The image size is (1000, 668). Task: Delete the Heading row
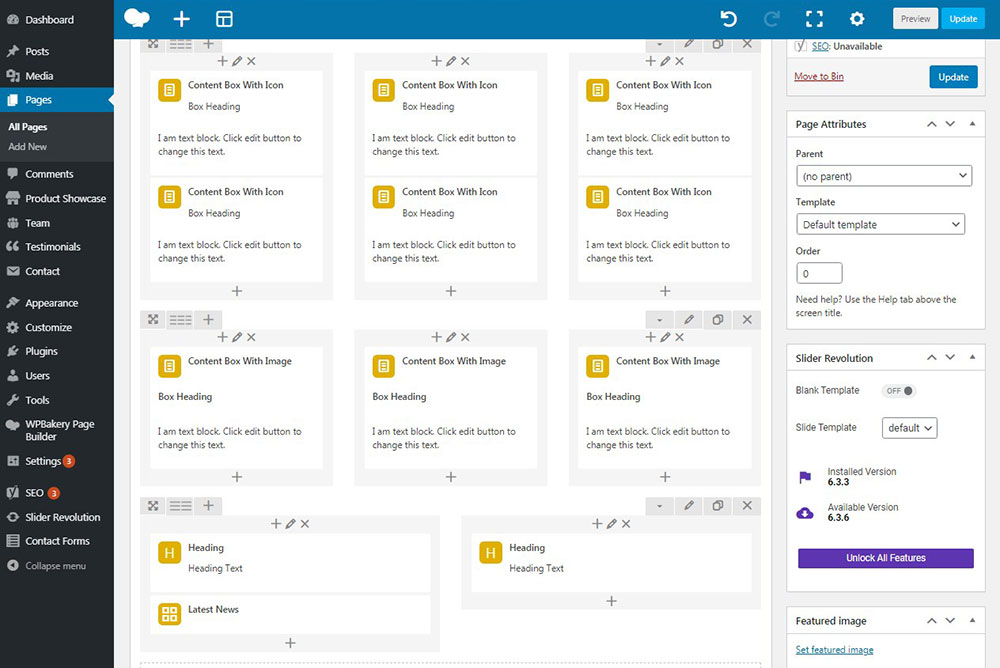[747, 506]
